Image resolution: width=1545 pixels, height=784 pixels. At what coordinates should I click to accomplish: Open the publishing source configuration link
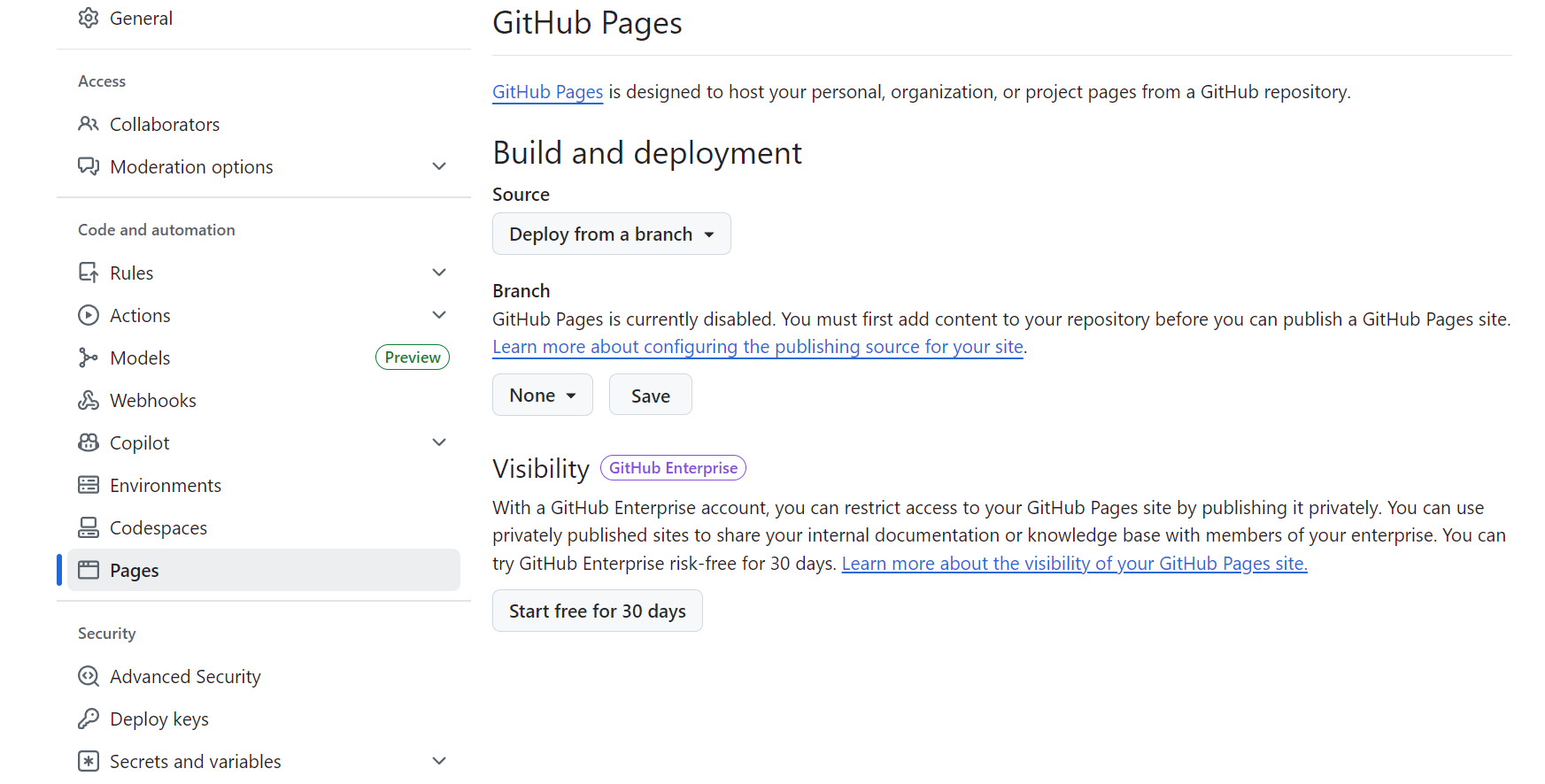pos(757,347)
